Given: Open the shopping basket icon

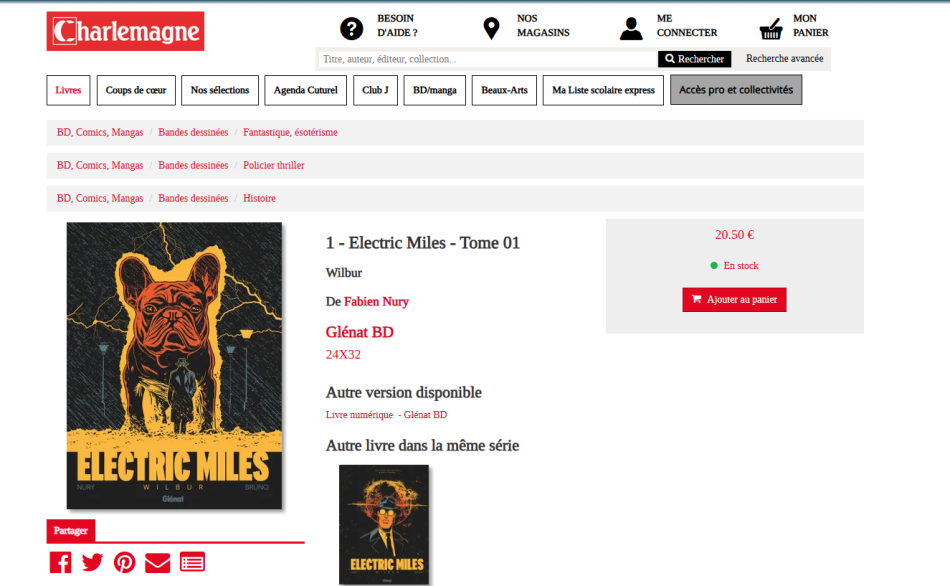Looking at the screenshot, I should click(771, 28).
